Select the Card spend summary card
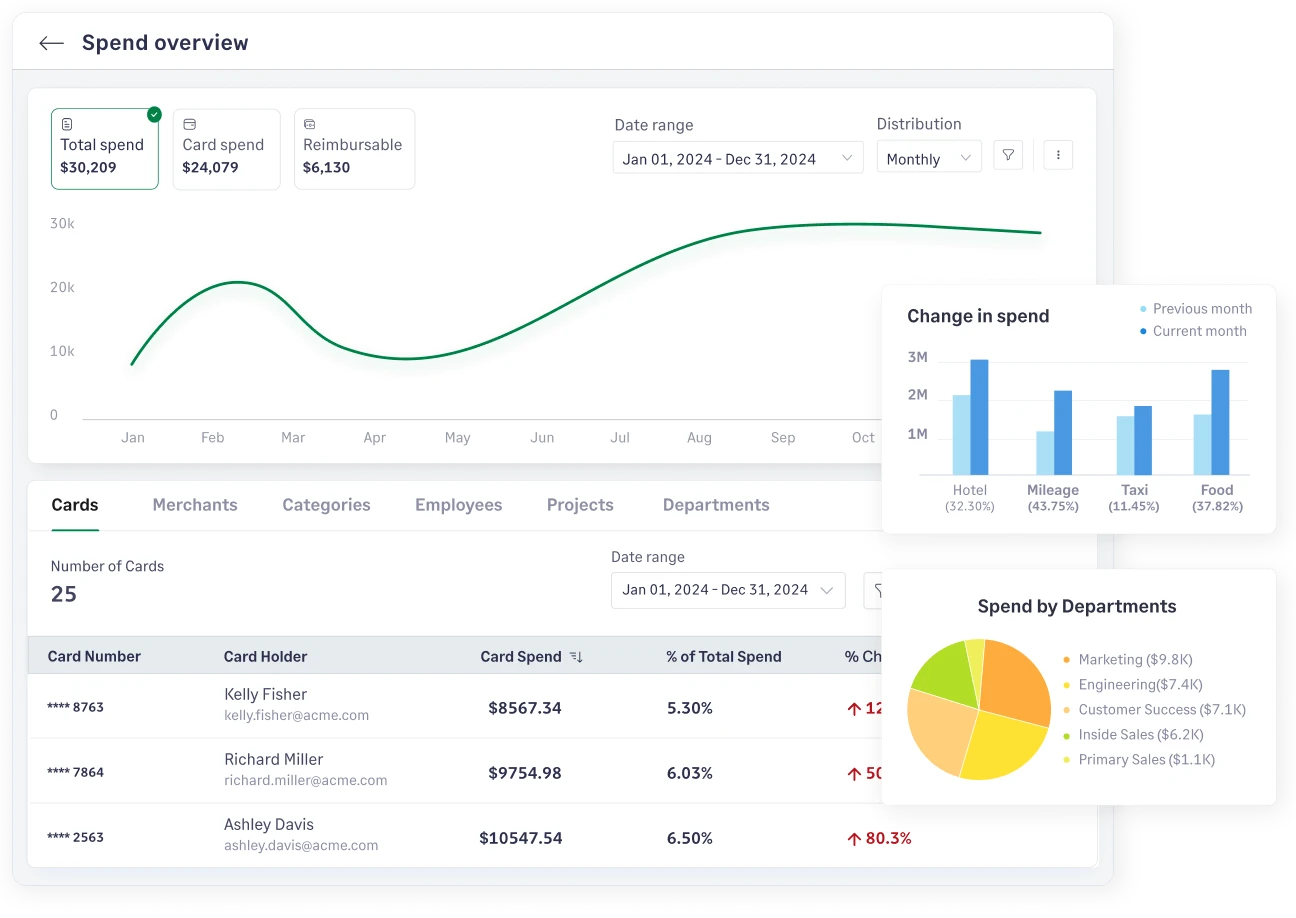This screenshot has width=1296, height=918. point(226,148)
